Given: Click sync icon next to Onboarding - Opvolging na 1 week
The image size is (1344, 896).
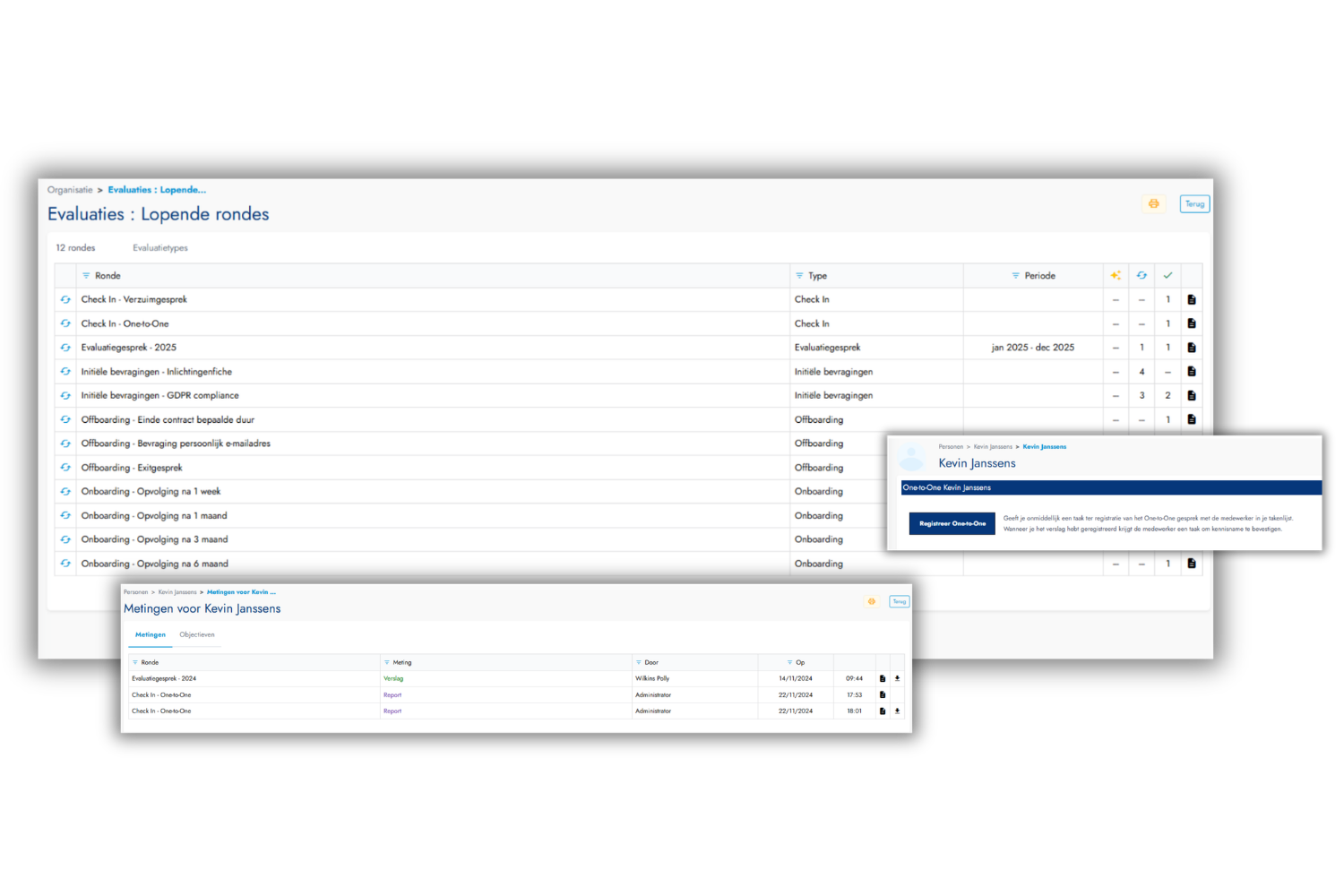Looking at the screenshot, I should [x=65, y=491].
